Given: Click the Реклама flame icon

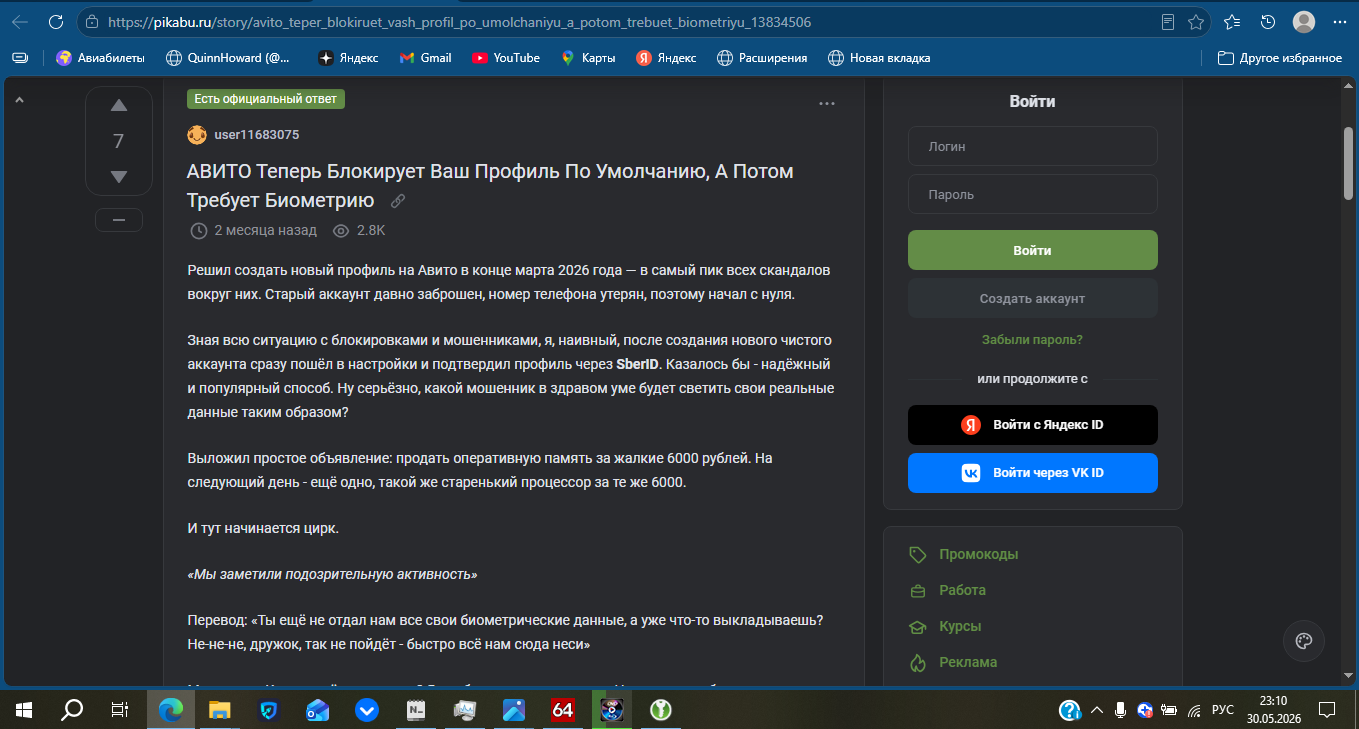Looking at the screenshot, I should 917,662.
